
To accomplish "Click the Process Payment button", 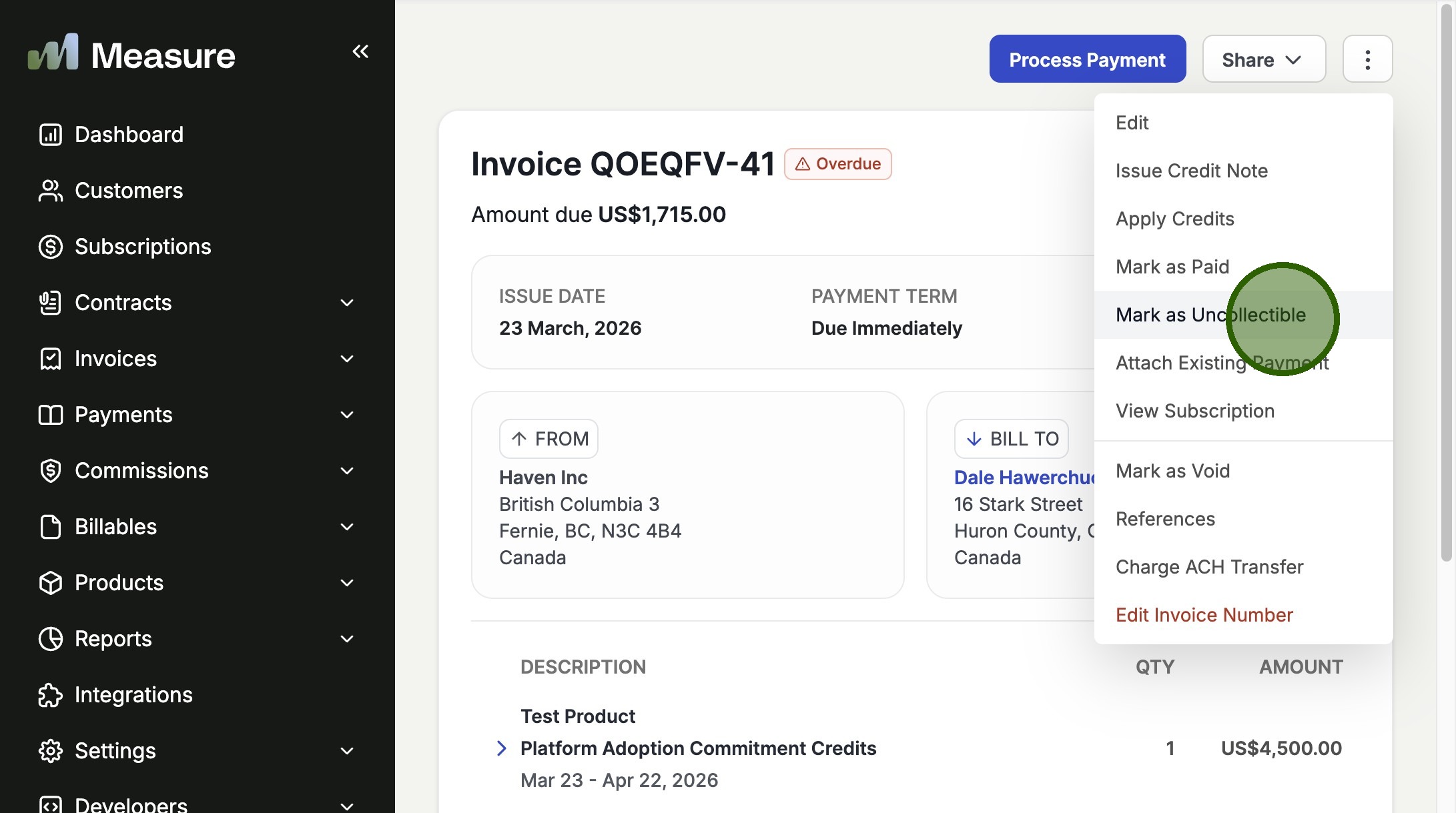I will point(1087,59).
